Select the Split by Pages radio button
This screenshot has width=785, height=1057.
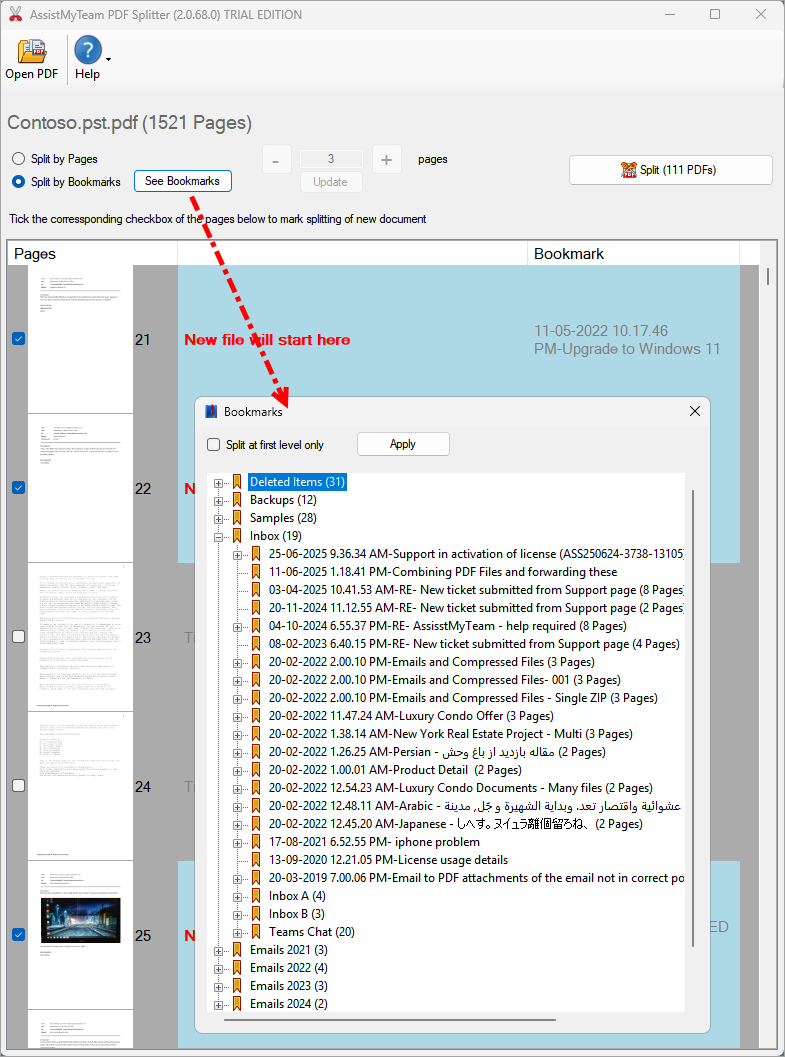click(x=19, y=159)
